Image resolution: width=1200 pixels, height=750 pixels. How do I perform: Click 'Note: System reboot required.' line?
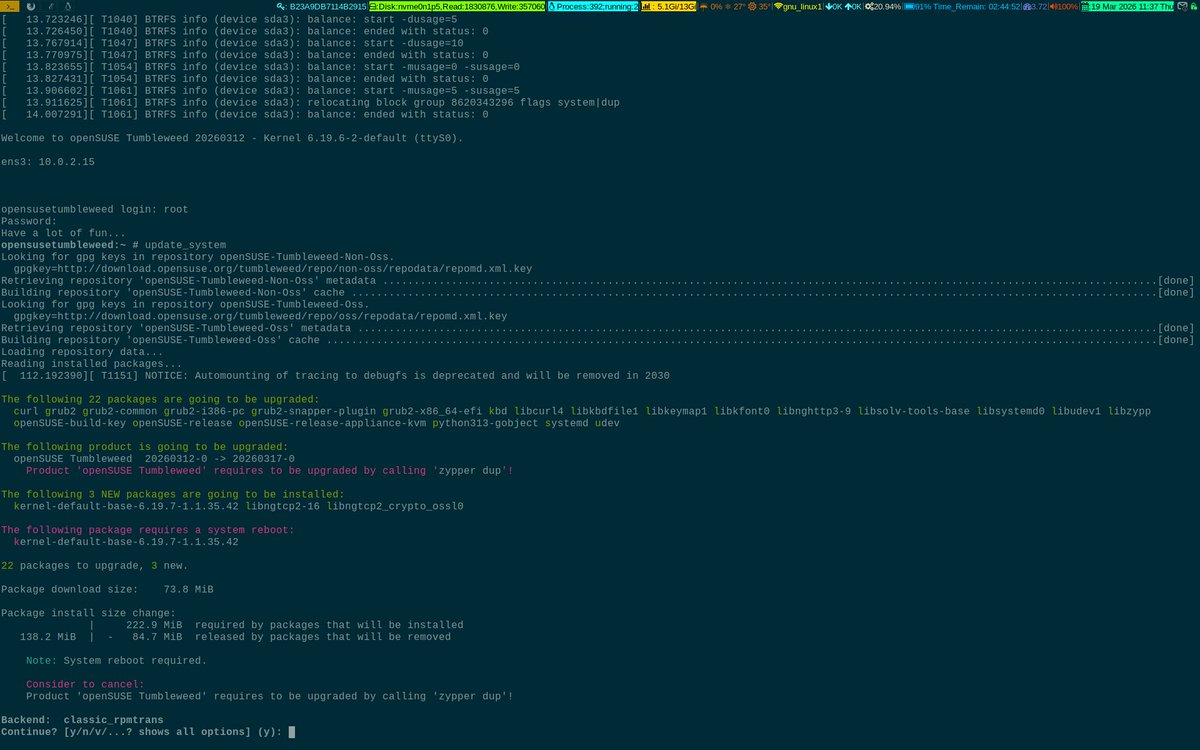(x=116, y=661)
